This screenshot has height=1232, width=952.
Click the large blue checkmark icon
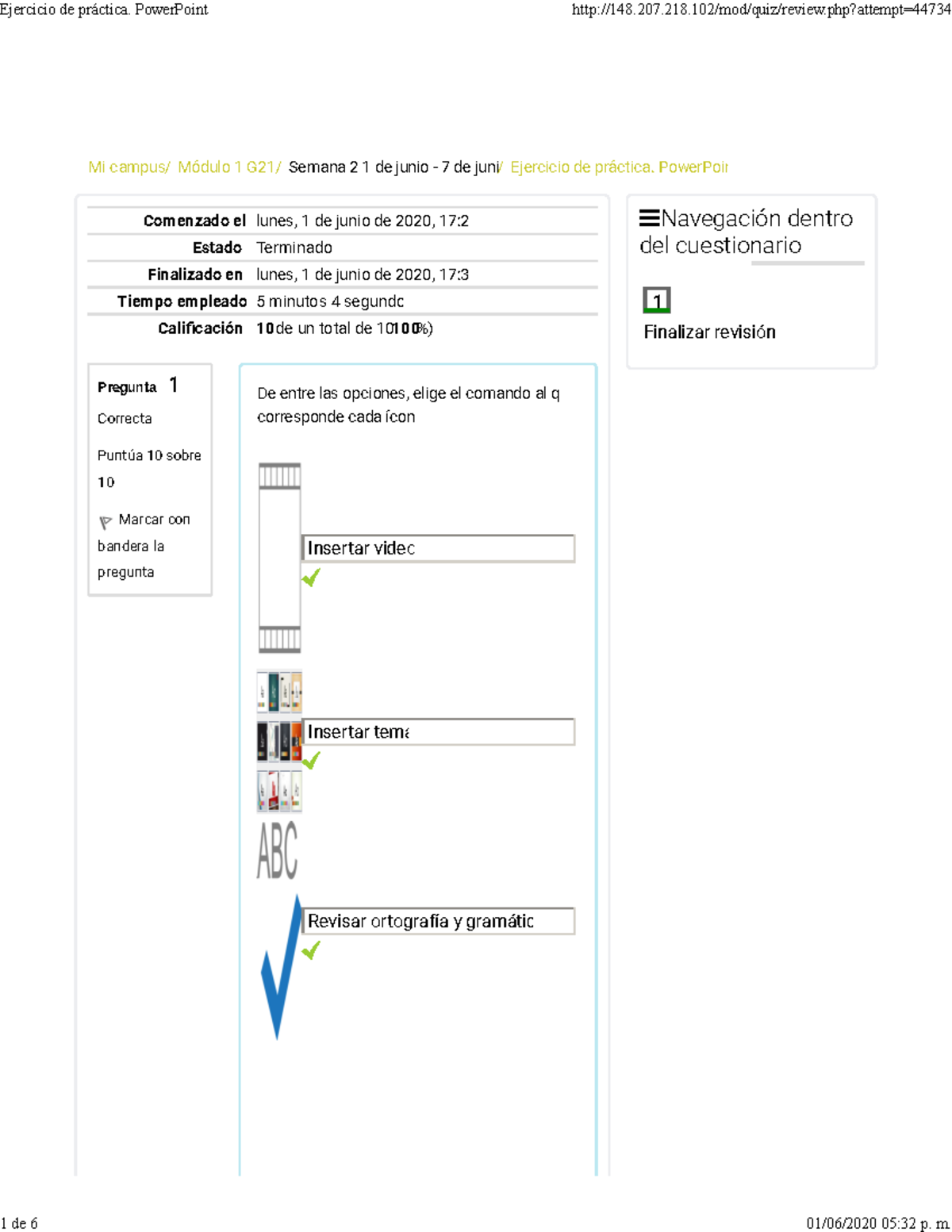click(x=281, y=968)
